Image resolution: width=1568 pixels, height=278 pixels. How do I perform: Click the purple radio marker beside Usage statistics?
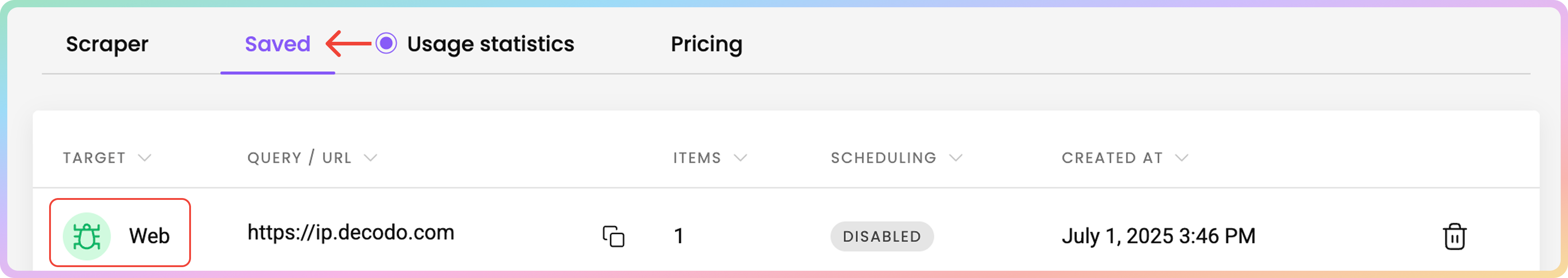386,44
